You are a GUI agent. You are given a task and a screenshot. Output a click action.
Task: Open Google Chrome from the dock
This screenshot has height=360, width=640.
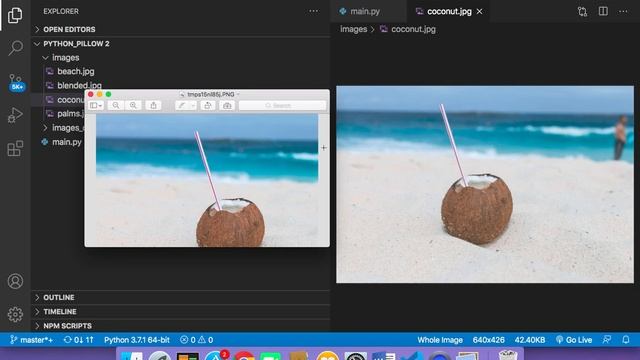tap(244, 356)
